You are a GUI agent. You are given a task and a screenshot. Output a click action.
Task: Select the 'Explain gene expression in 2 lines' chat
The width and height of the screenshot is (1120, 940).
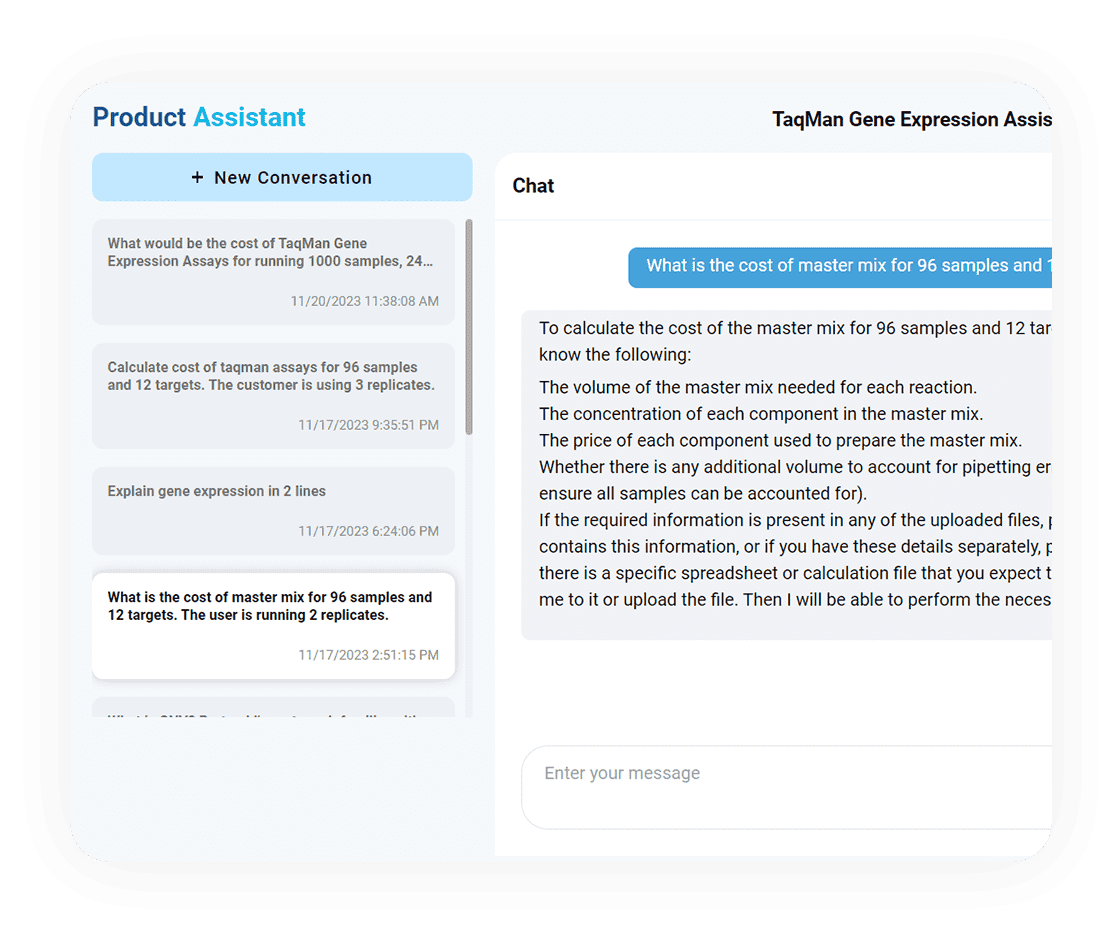pyautogui.click(x=217, y=491)
